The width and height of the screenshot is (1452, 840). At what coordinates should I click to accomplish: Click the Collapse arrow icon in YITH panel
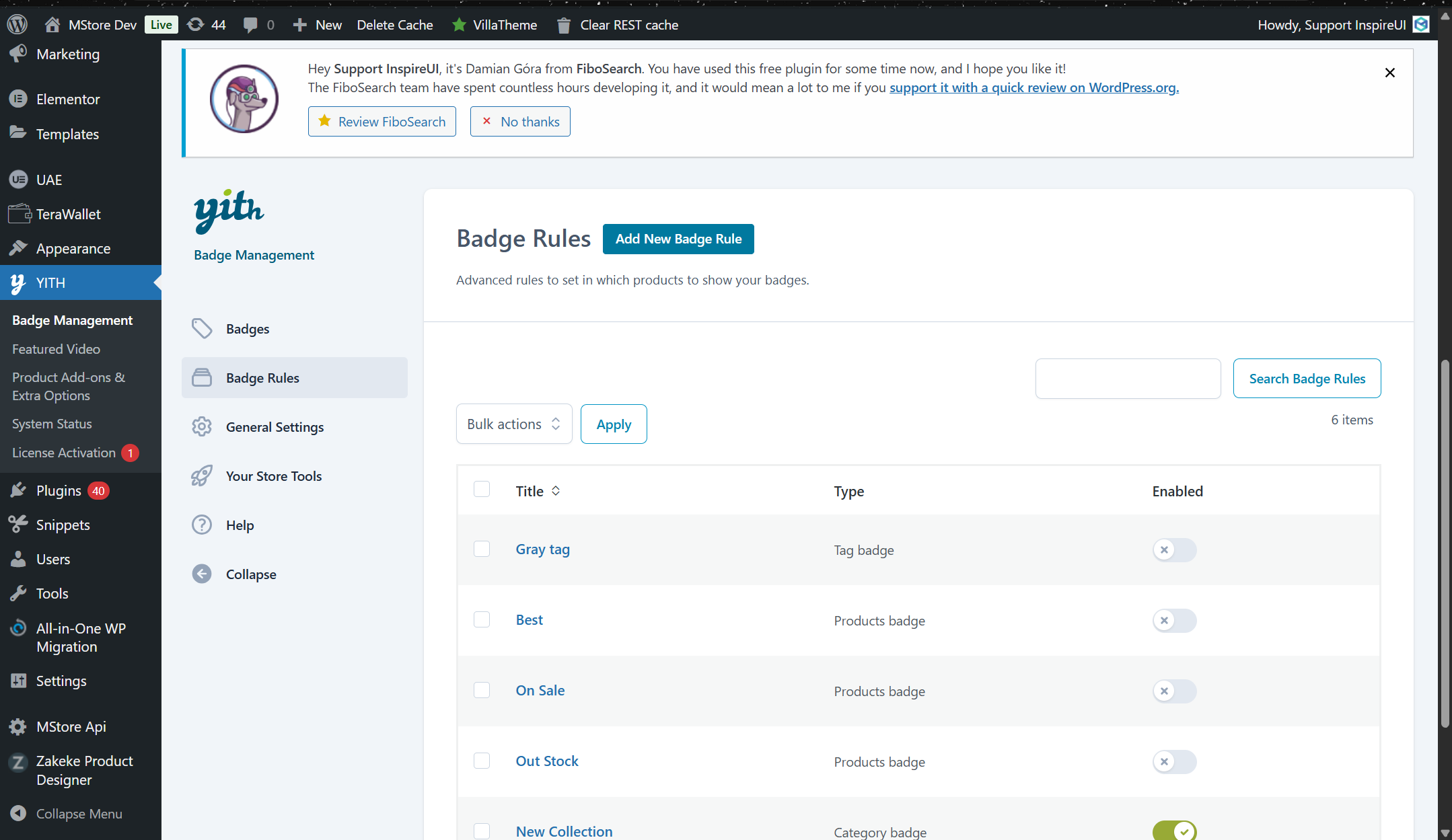click(202, 574)
